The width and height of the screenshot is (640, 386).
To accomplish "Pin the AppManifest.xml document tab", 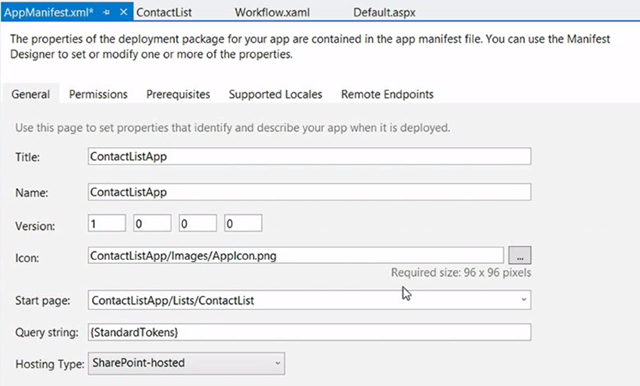I will tap(107, 13).
